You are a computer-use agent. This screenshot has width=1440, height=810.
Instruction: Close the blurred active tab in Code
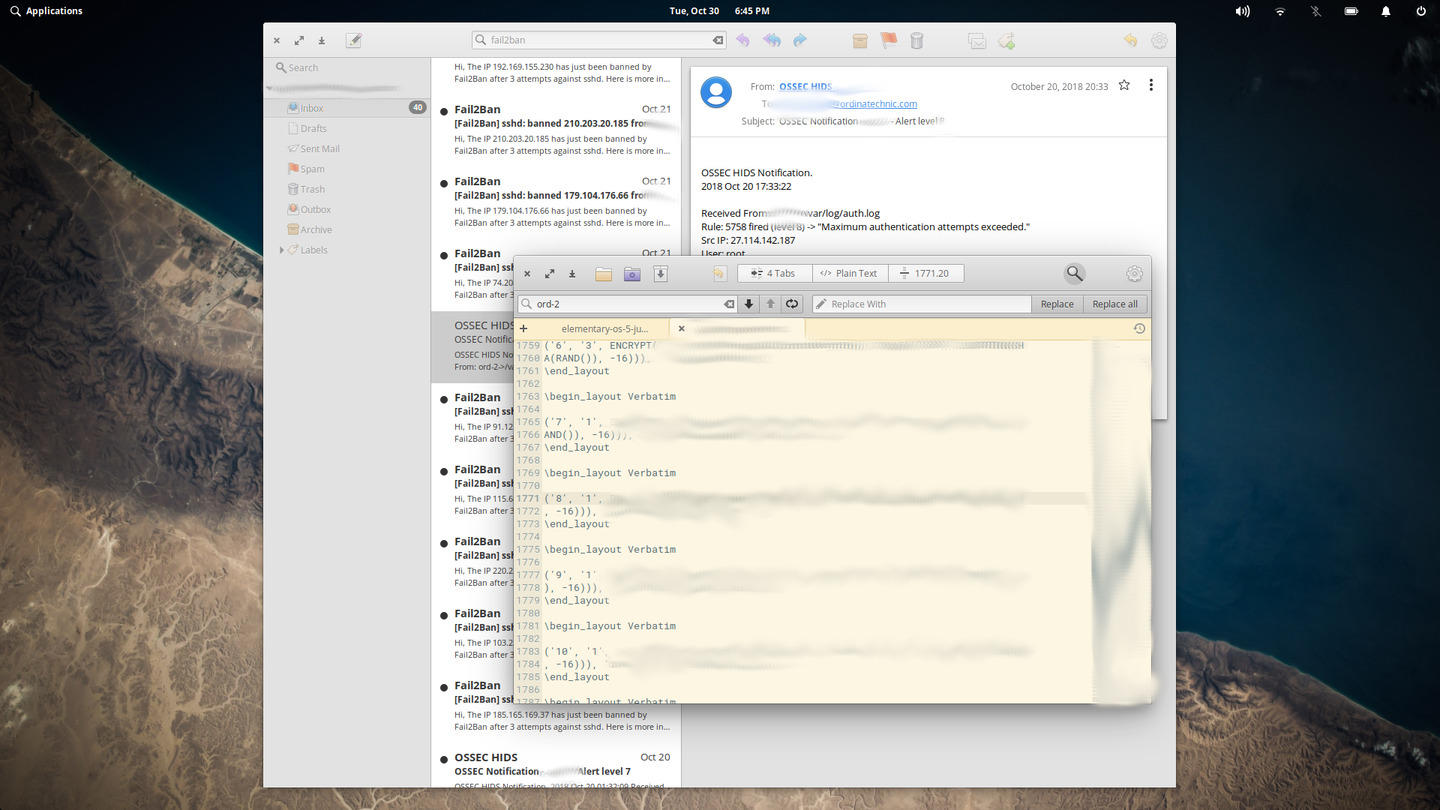tap(681, 328)
